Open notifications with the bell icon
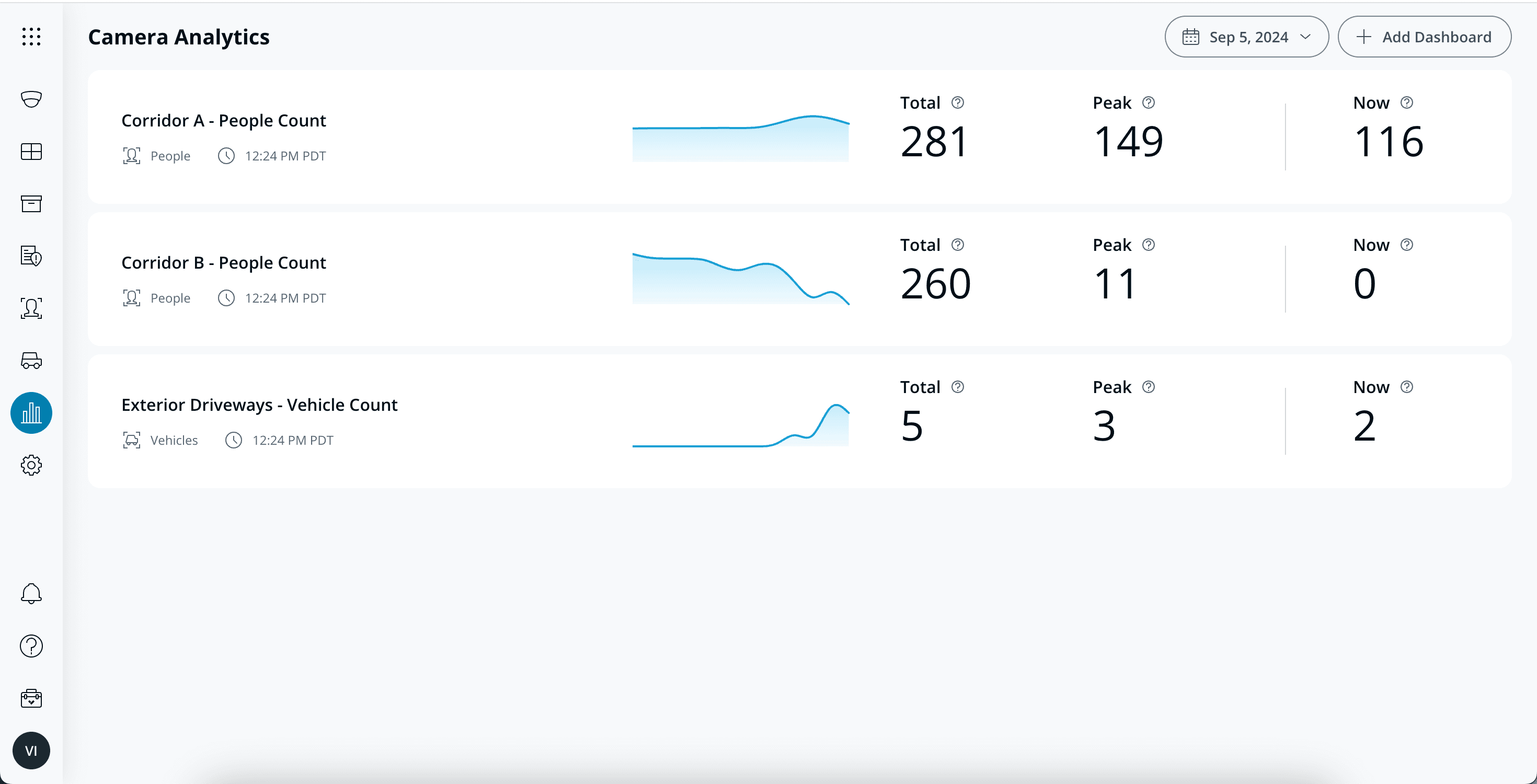The height and width of the screenshot is (784, 1537). click(31, 594)
